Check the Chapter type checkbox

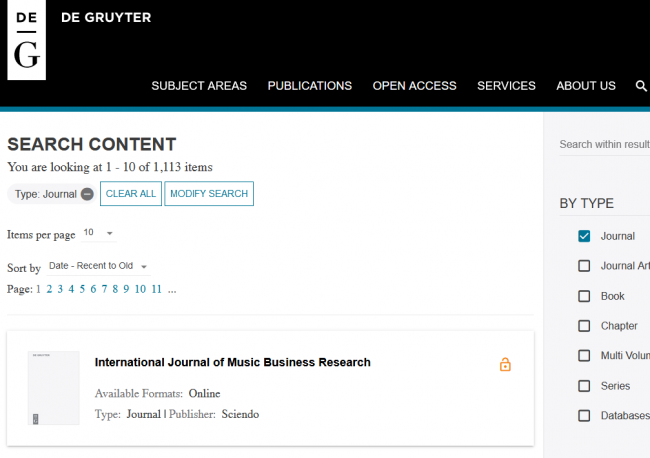584,326
